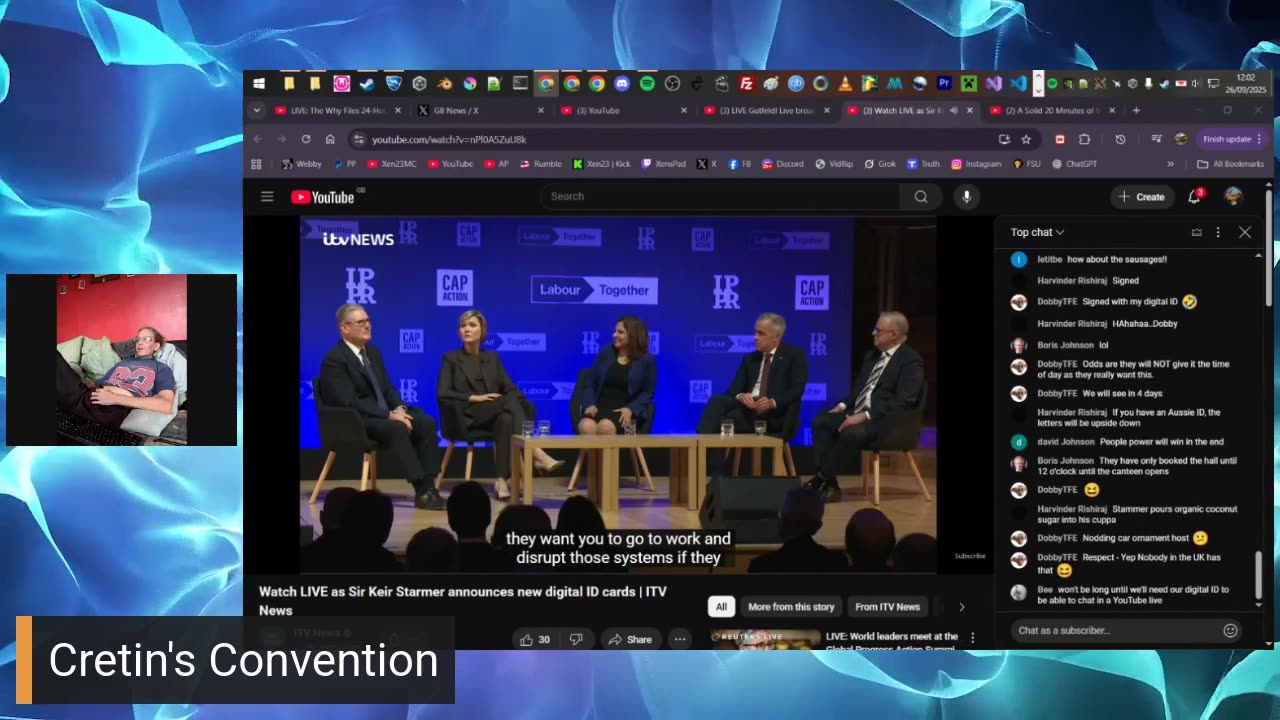Image resolution: width=1280 pixels, height=720 pixels.
Task: Open Discord from the taskbar
Action: (622, 83)
